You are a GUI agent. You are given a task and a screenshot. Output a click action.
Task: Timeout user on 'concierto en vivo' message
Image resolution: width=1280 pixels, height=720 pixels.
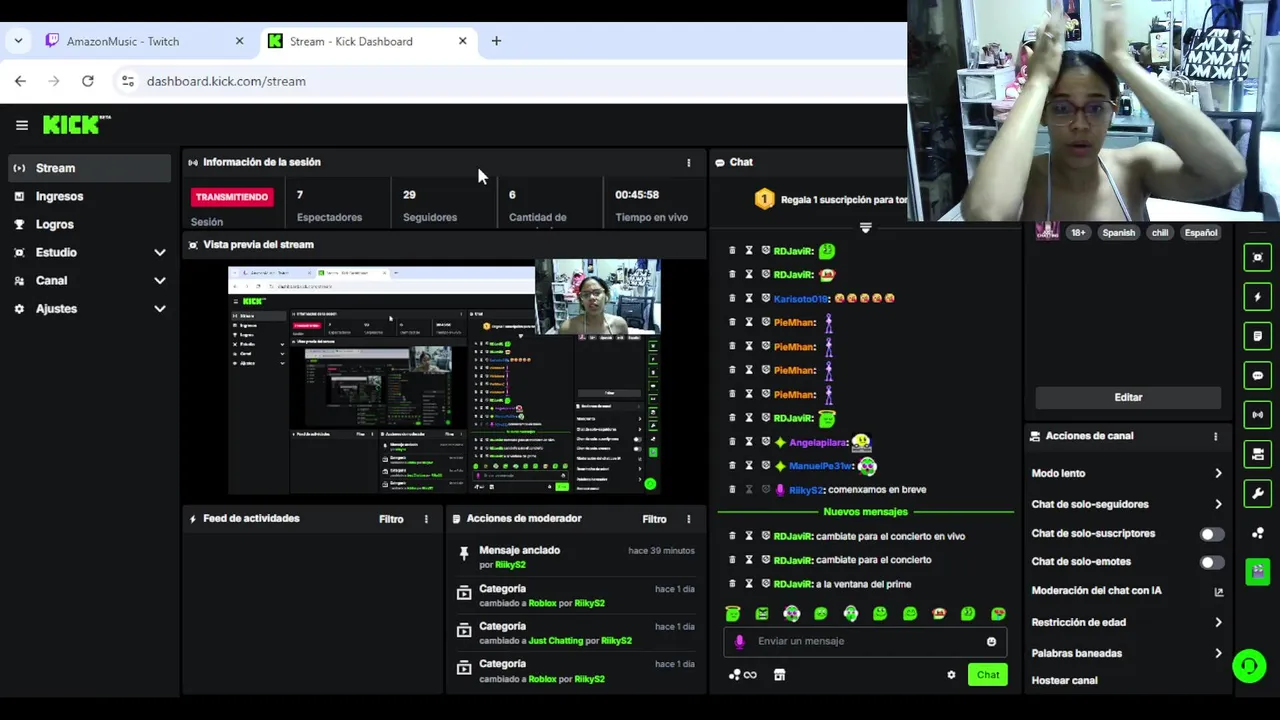(x=749, y=536)
